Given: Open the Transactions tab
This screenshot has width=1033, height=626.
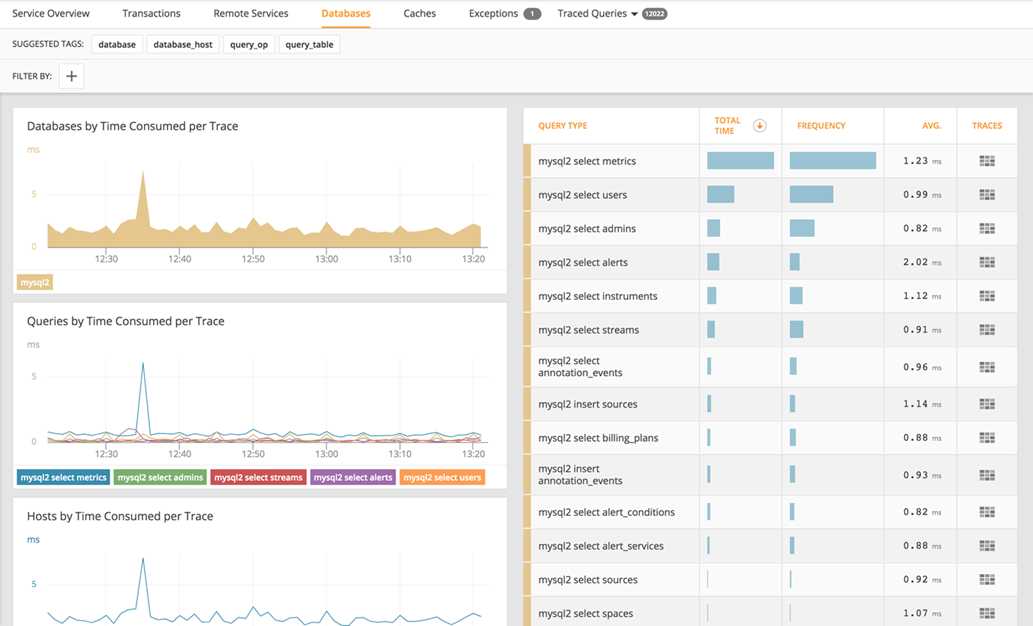Looking at the screenshot, I should [151, 13].
